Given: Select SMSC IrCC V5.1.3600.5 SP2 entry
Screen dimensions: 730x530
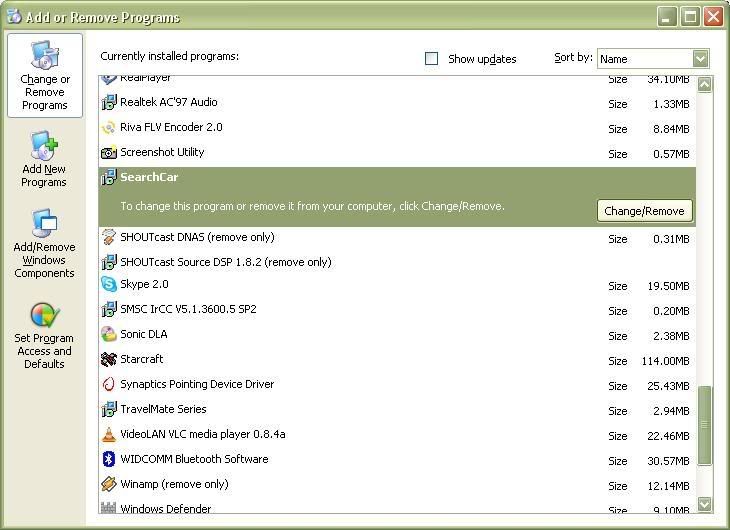Looking at the screenshot, I should [397, 310].
